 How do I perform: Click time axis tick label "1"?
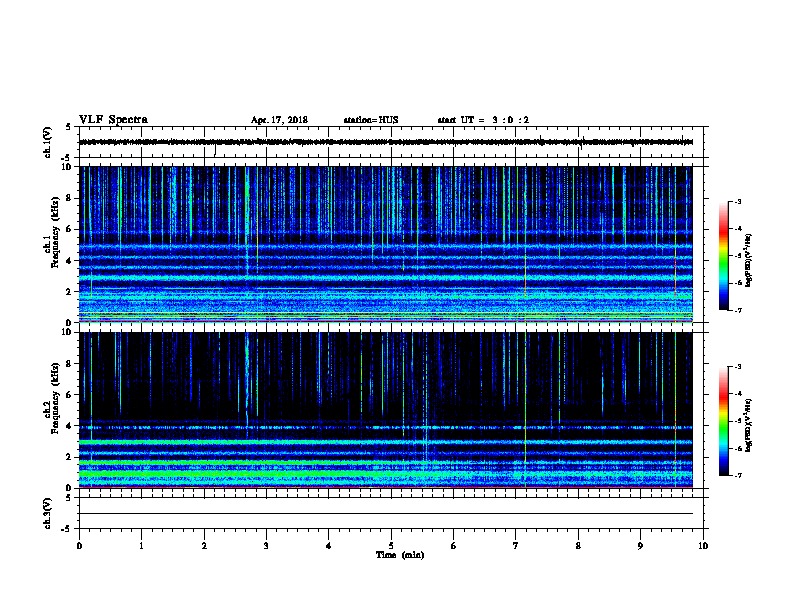tap(141, 546)
